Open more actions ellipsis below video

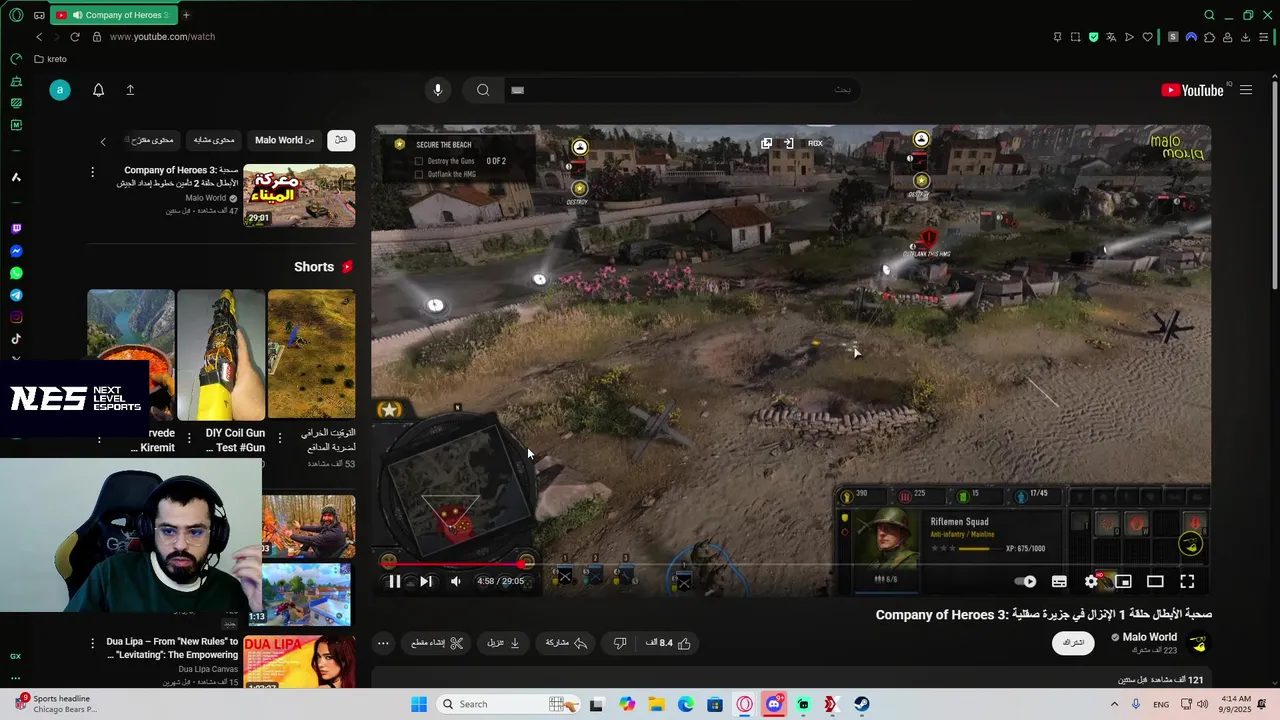pos(383,643)
